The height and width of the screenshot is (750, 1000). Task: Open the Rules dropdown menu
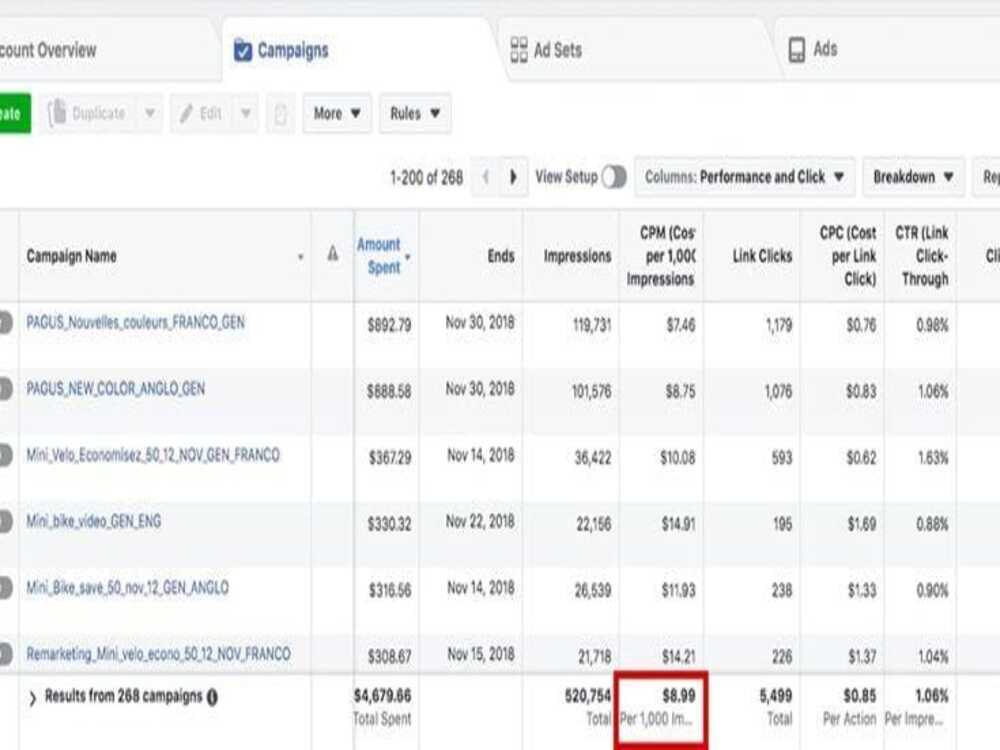click(415, 114)
